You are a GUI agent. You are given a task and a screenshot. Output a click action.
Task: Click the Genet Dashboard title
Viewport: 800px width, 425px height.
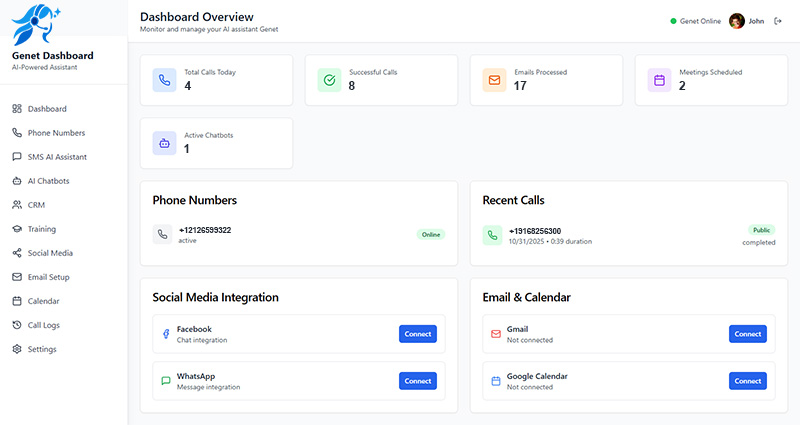click(53, 56)
